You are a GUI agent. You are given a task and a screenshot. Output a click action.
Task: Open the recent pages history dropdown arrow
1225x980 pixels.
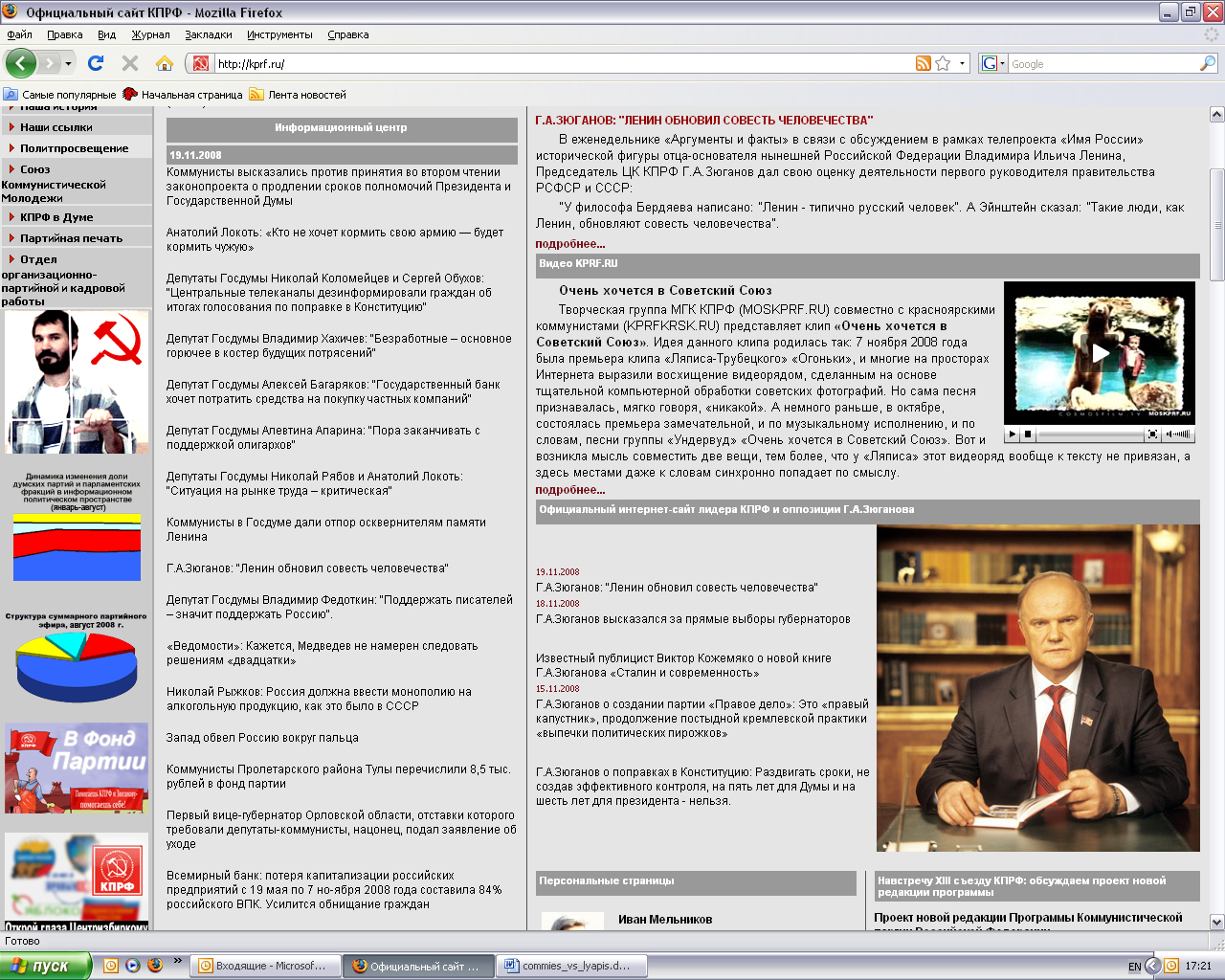(x=68, y=64)
